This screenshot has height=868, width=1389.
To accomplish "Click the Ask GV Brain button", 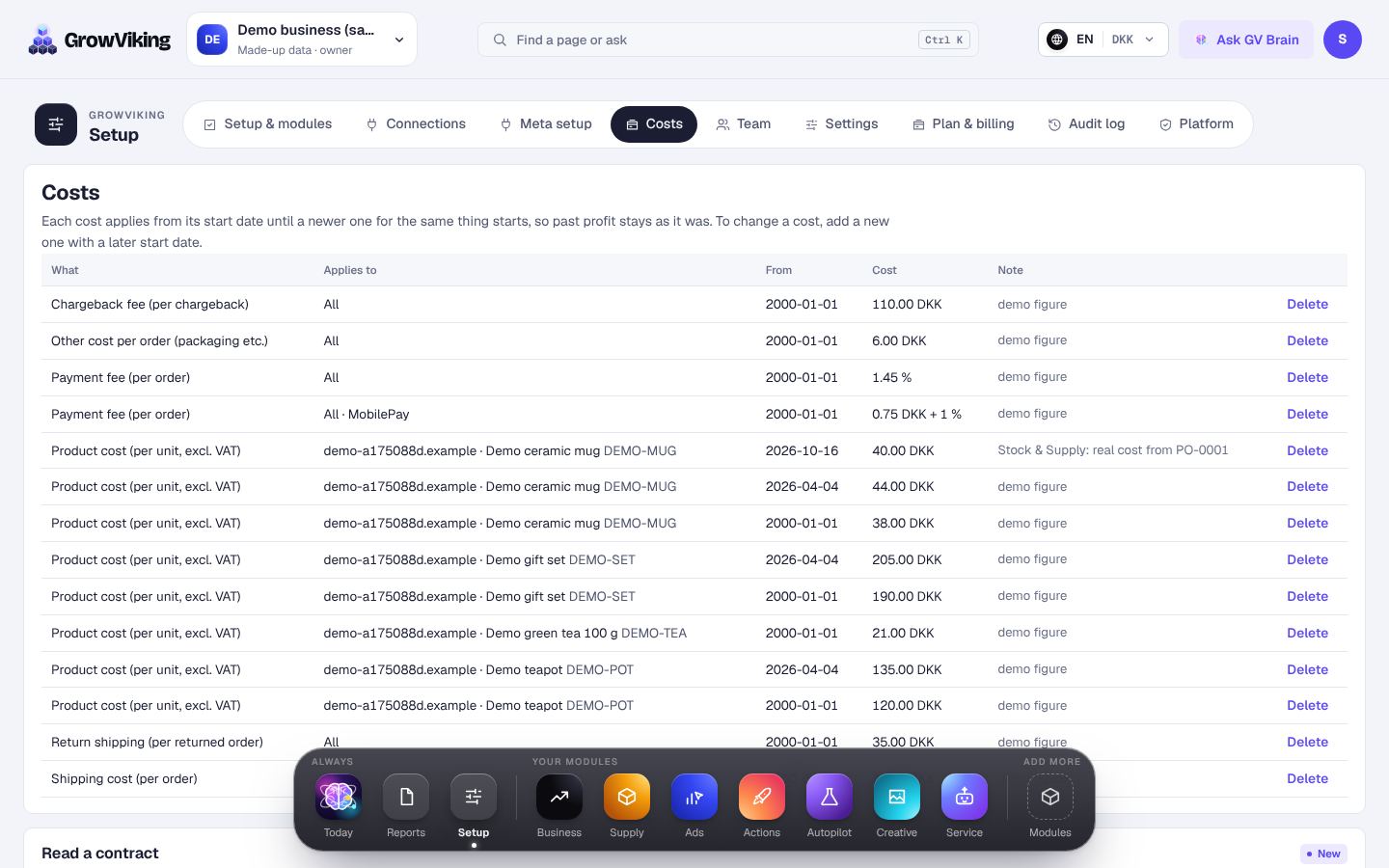I will pos(1246,40).
